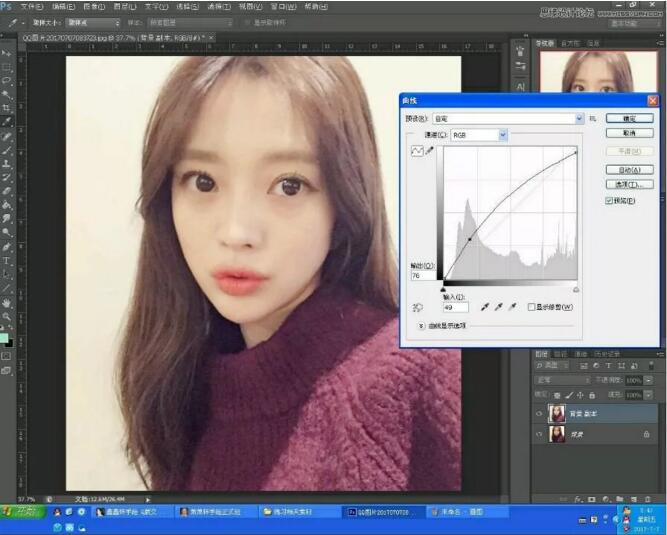
Task: Toggle the sample ring checkbox in options bar
Action: 247,23
